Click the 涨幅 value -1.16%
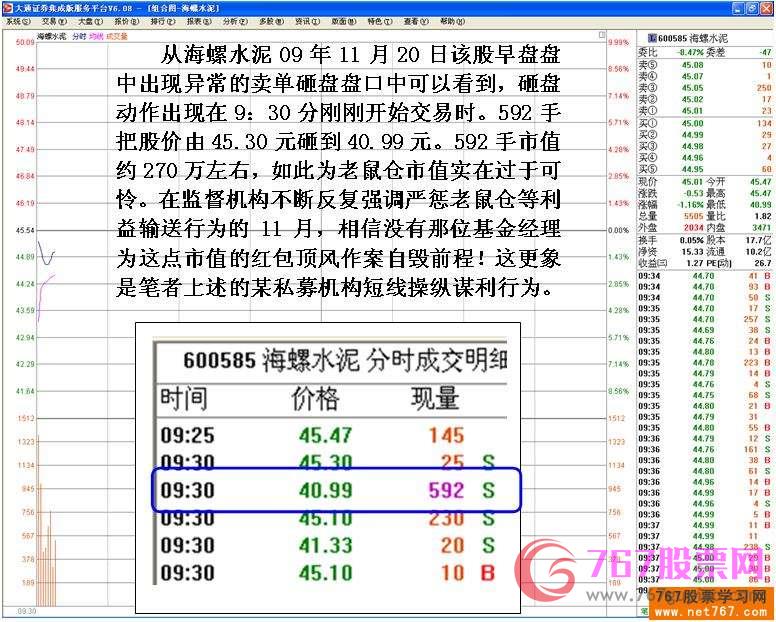 click(x=691, y=205)
